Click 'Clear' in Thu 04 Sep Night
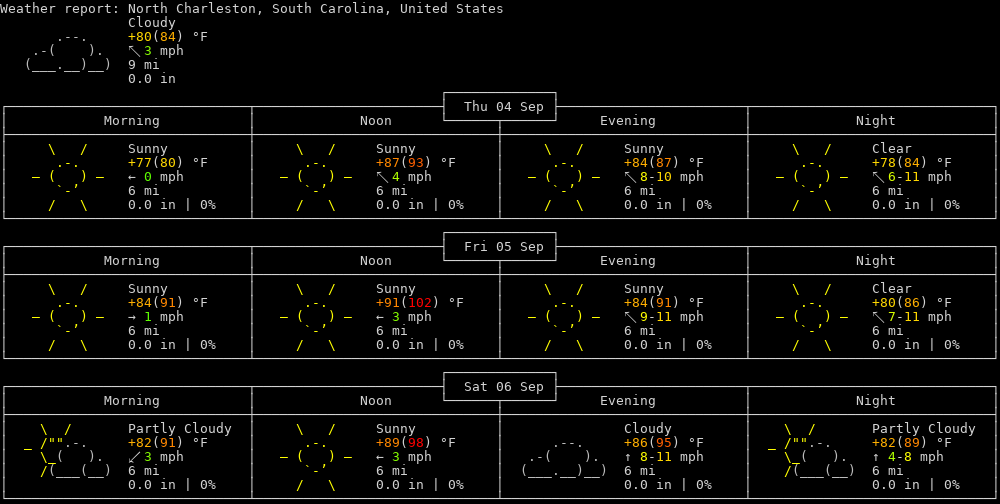 (x=892, y=149)
